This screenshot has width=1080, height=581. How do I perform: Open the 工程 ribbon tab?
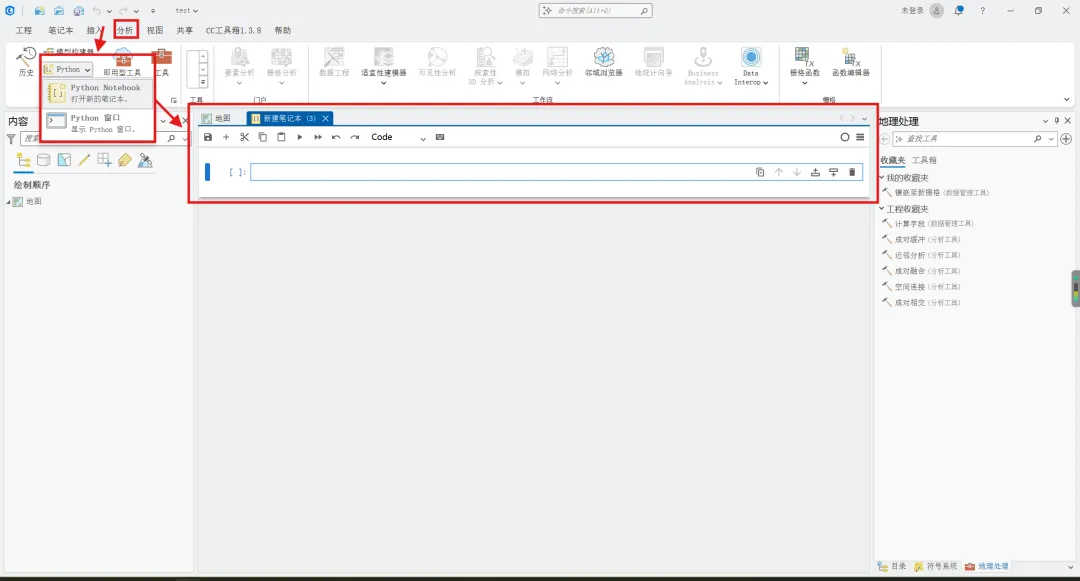tap(24, 30)
